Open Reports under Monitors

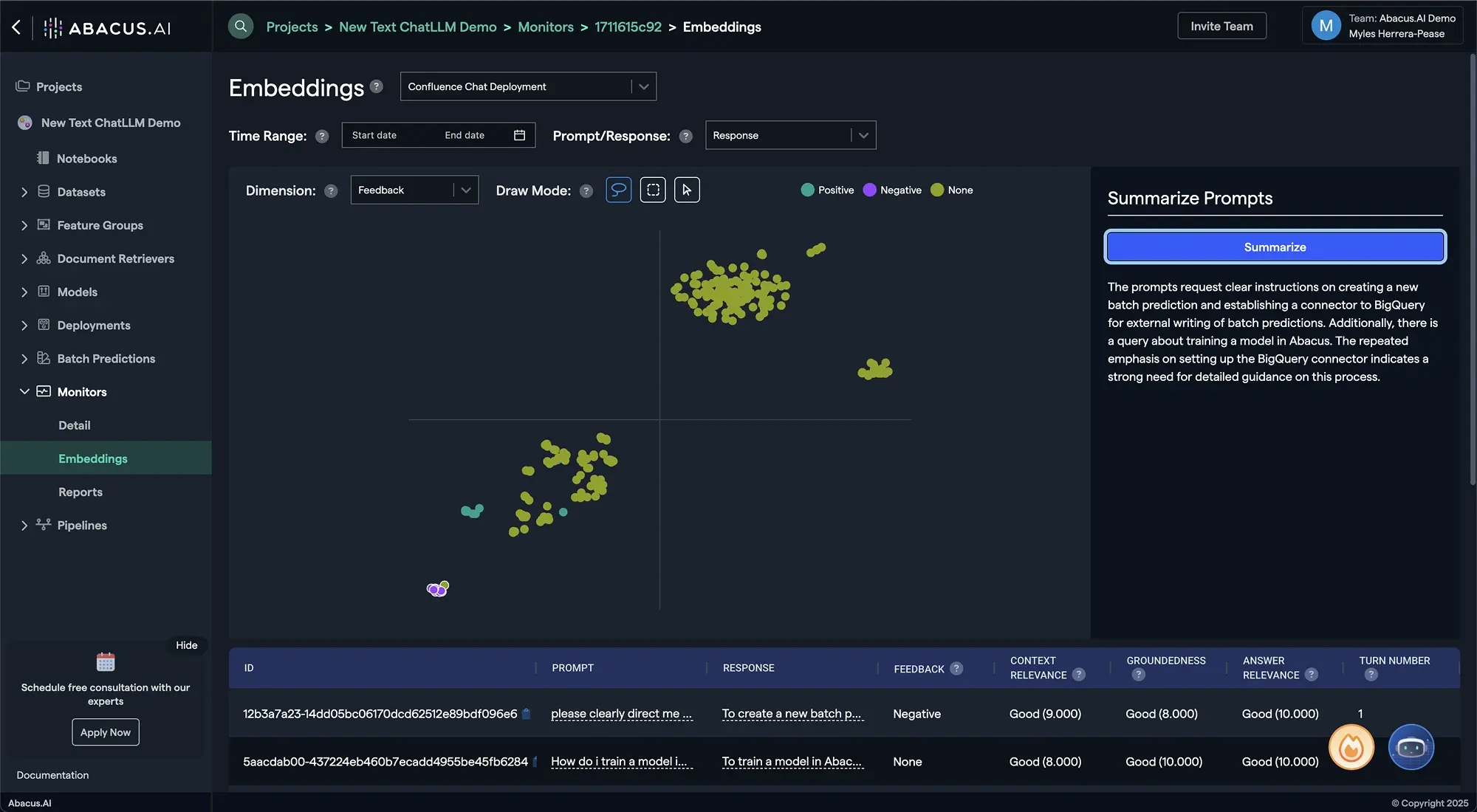click(80, 492)
